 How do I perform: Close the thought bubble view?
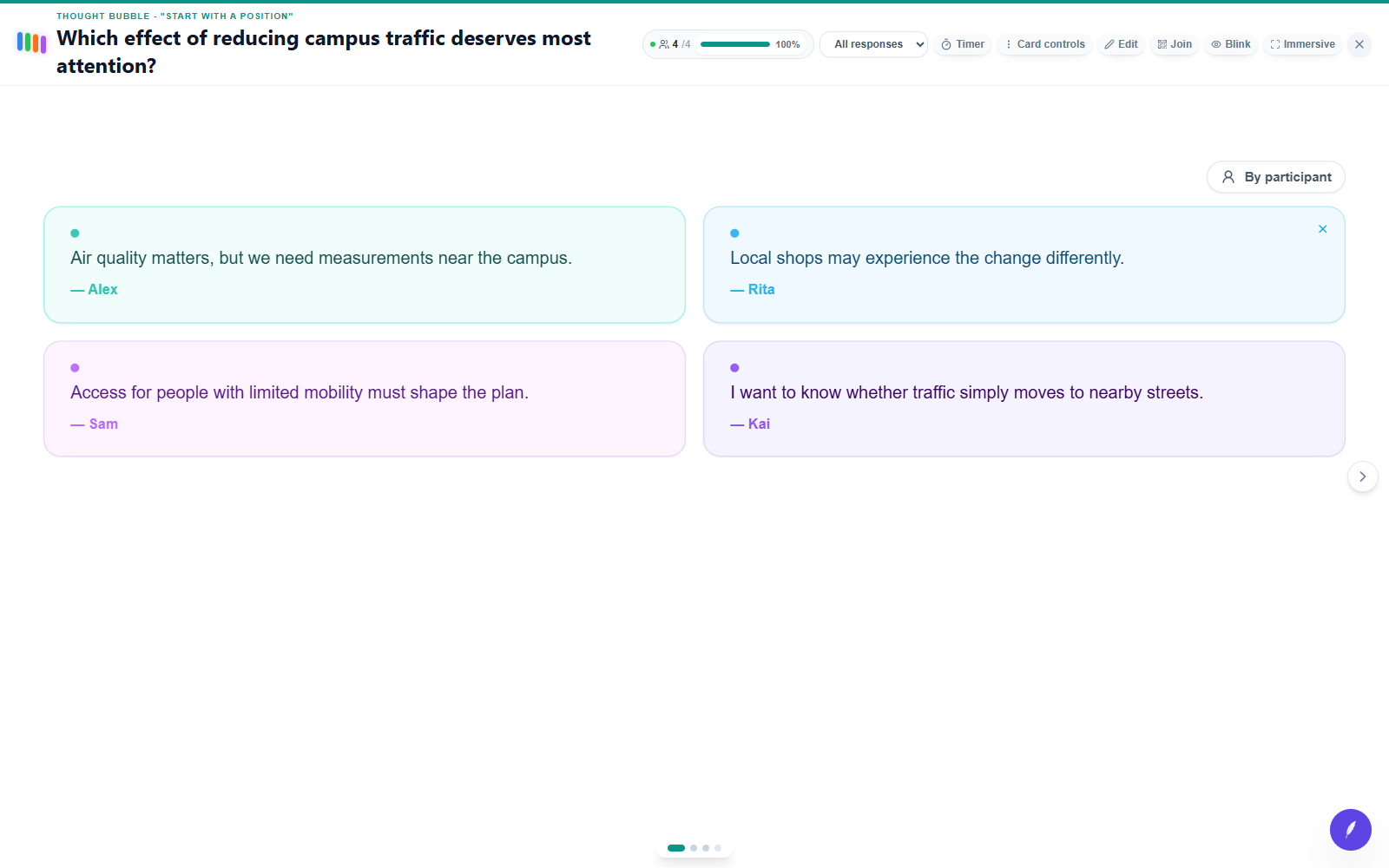pyautogui.click(x=1359, y=44)
